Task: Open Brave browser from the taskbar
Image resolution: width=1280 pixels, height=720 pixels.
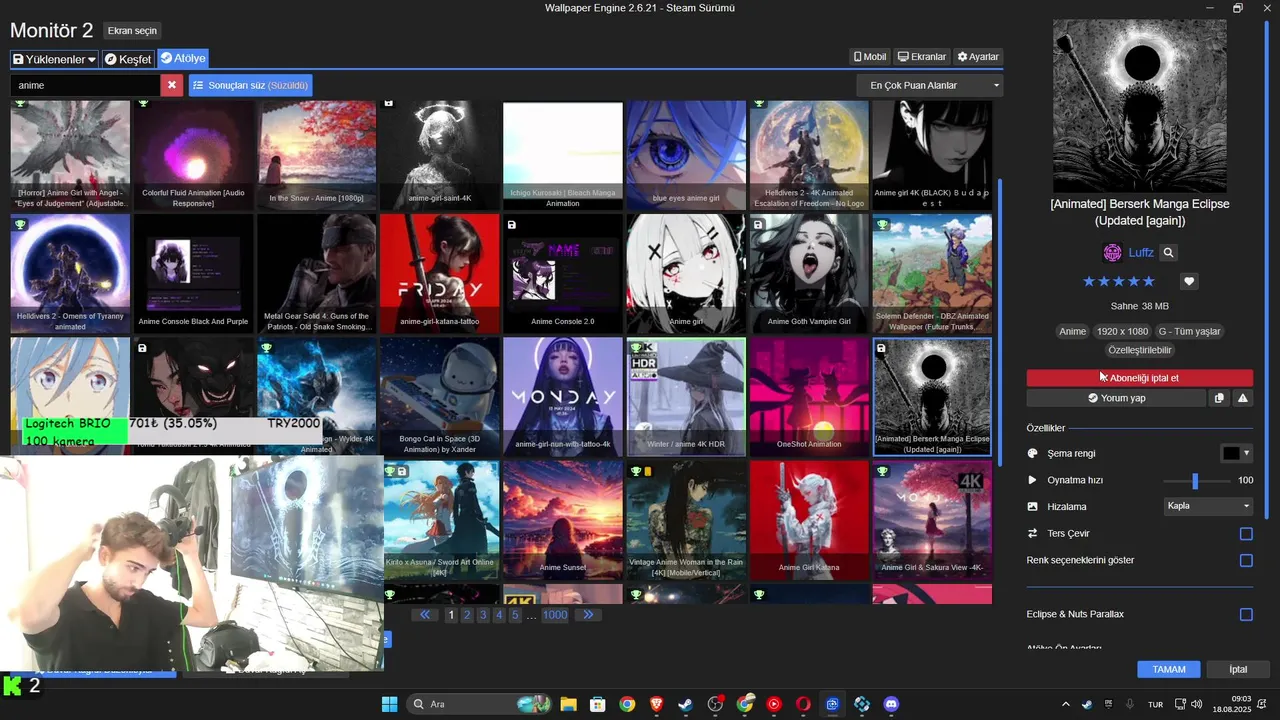Action: pyautogui.click(x=656, y=704)
